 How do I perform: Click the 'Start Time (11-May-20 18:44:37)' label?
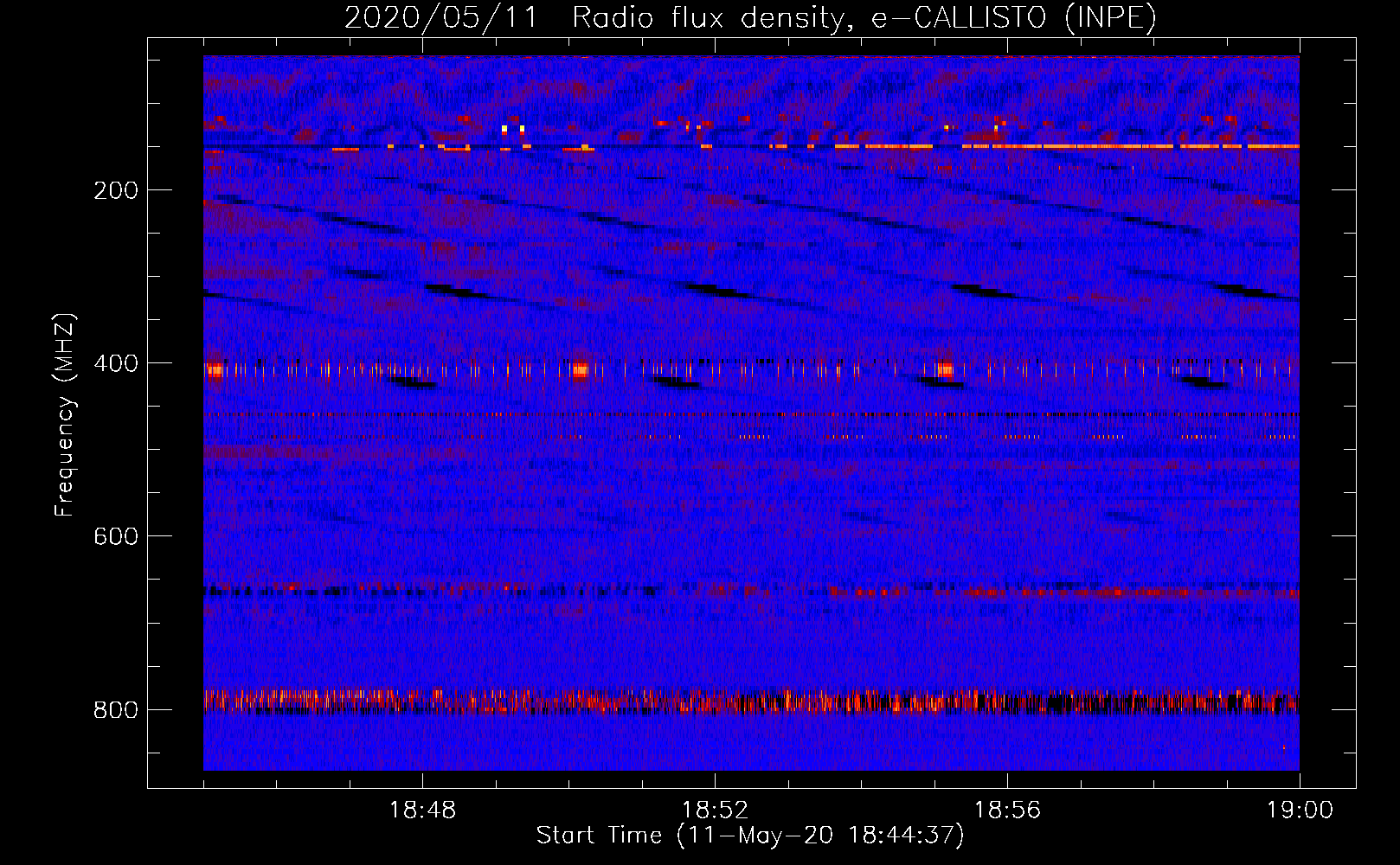(x=750, y=836)
